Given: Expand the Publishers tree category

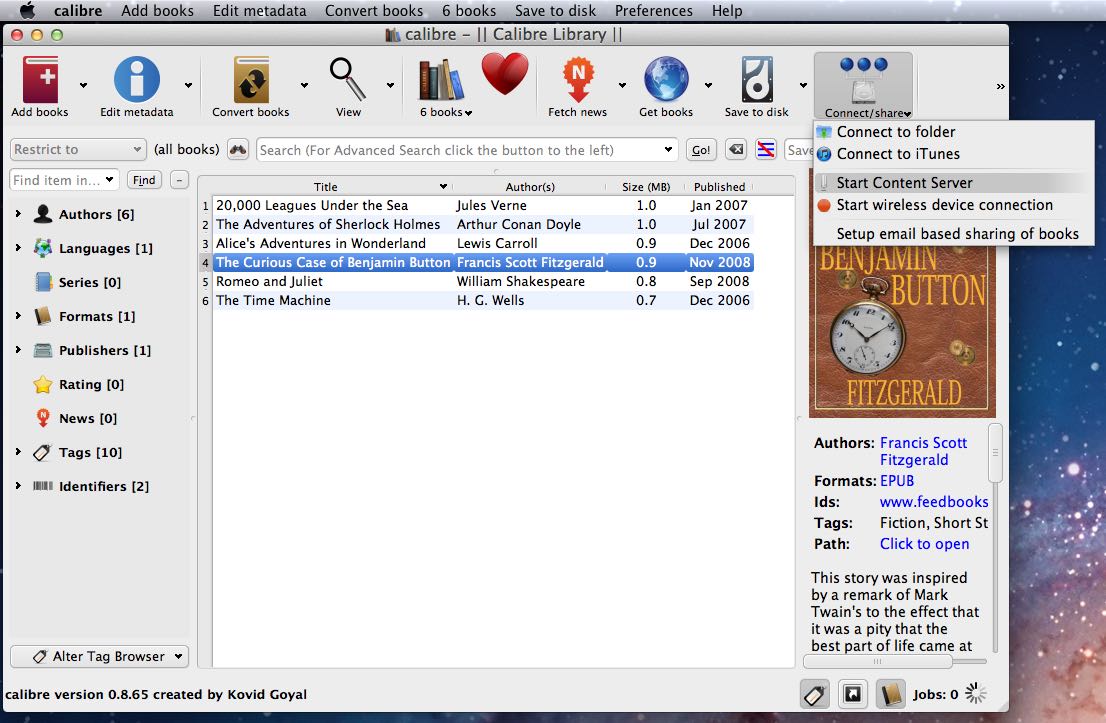Looking at the screenshot, I should pyautogui.click(x=18, y=349).
